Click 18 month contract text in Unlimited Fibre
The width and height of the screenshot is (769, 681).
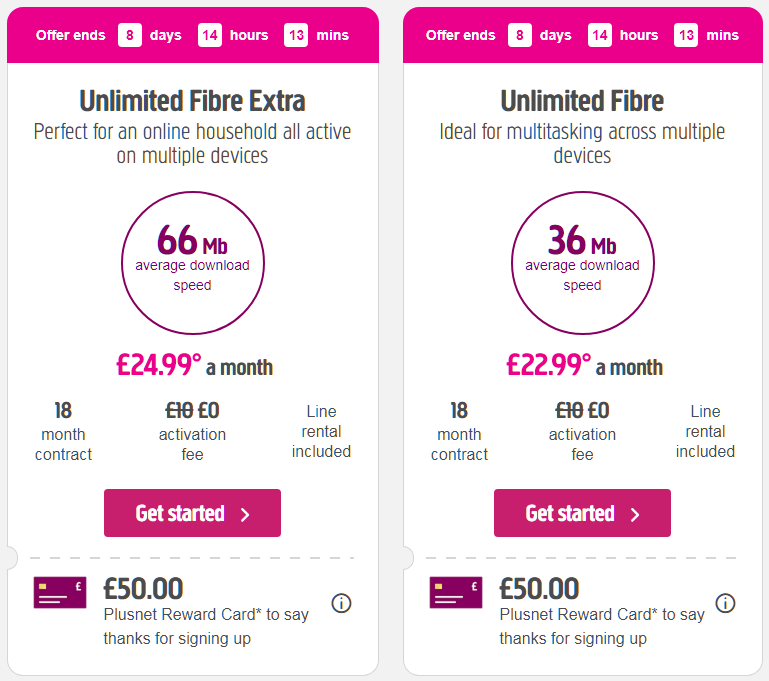pos(459,432)
